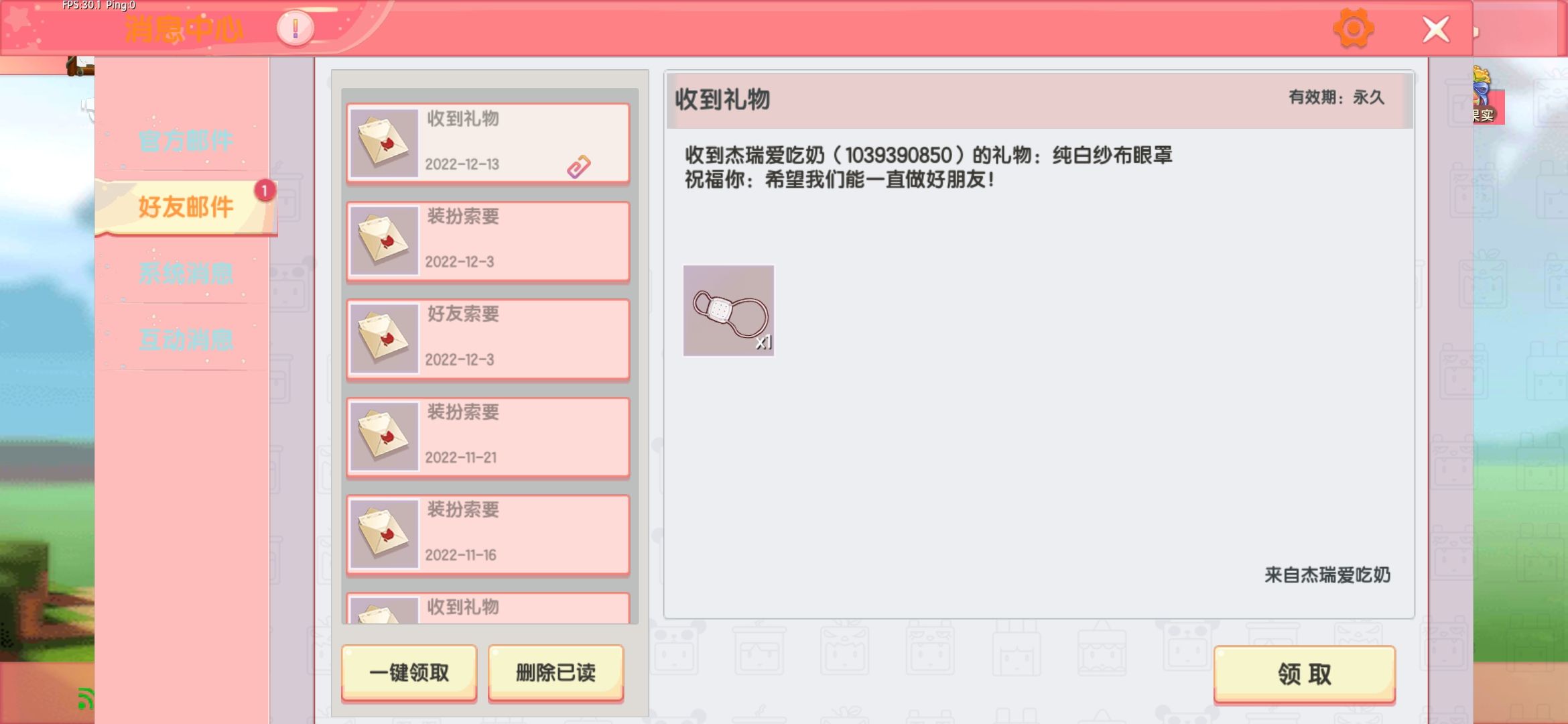Open the partially visible 收到礼物 mail at bottom
The image size is (1568, 724).
(488, 609)
